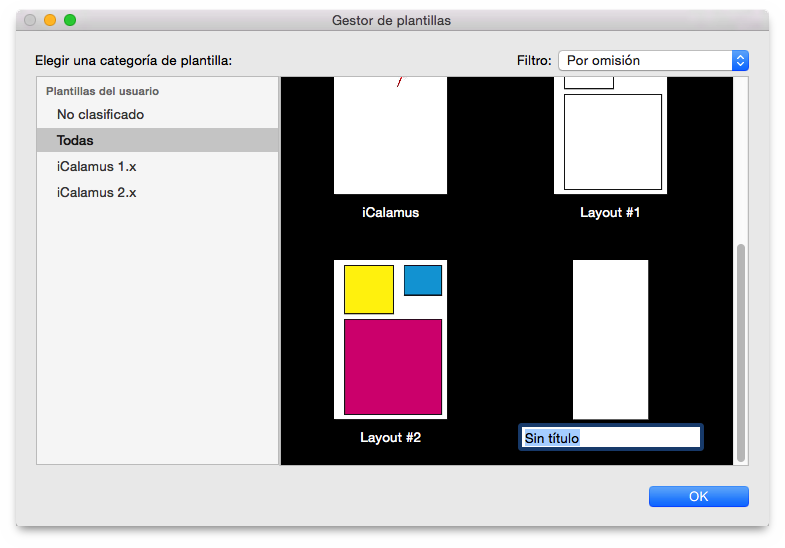Click the large empty frame in Layout #1 preview
The image size is (785, 548).
coord(613,141)
